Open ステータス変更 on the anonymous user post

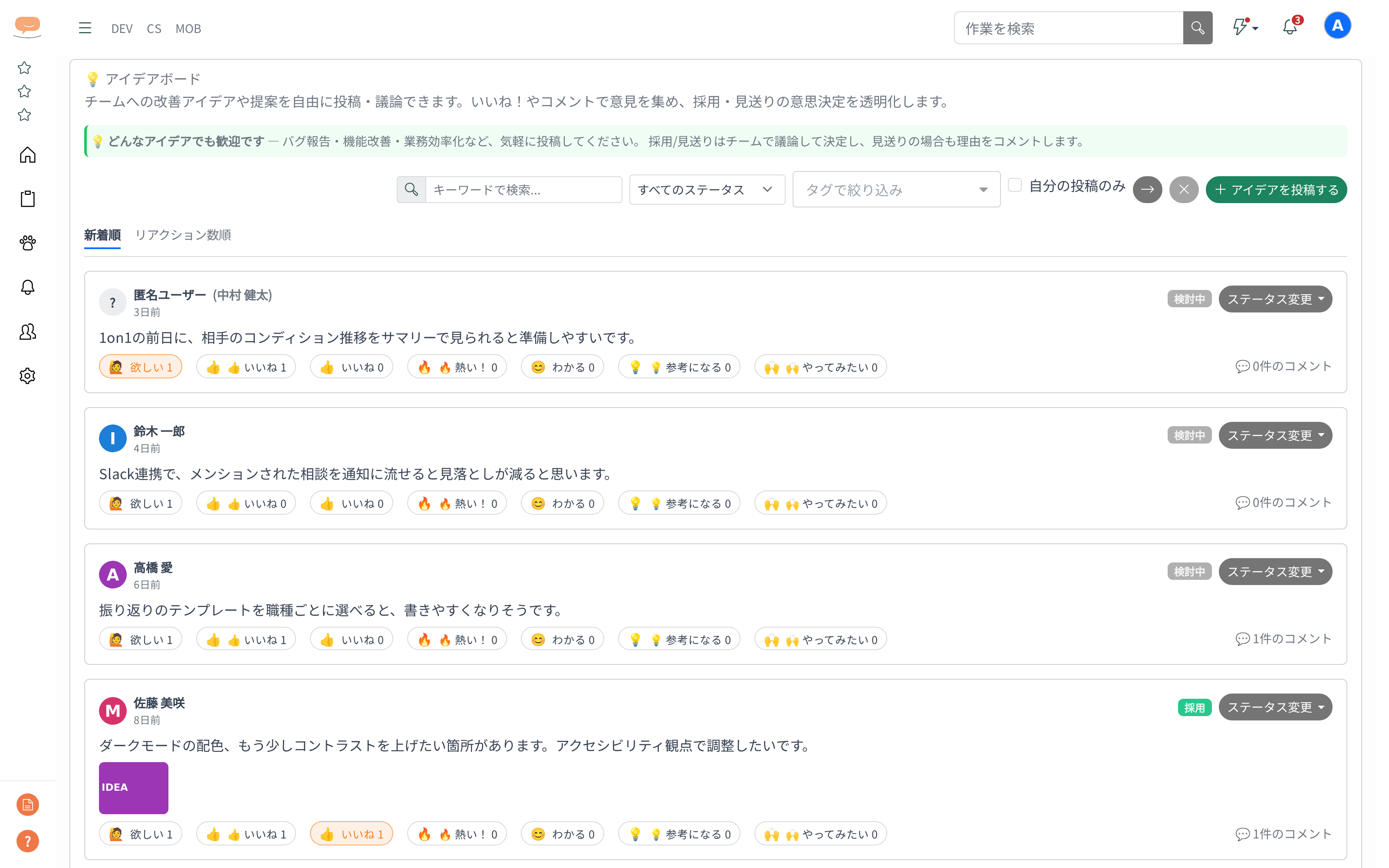click(1275, 299)
